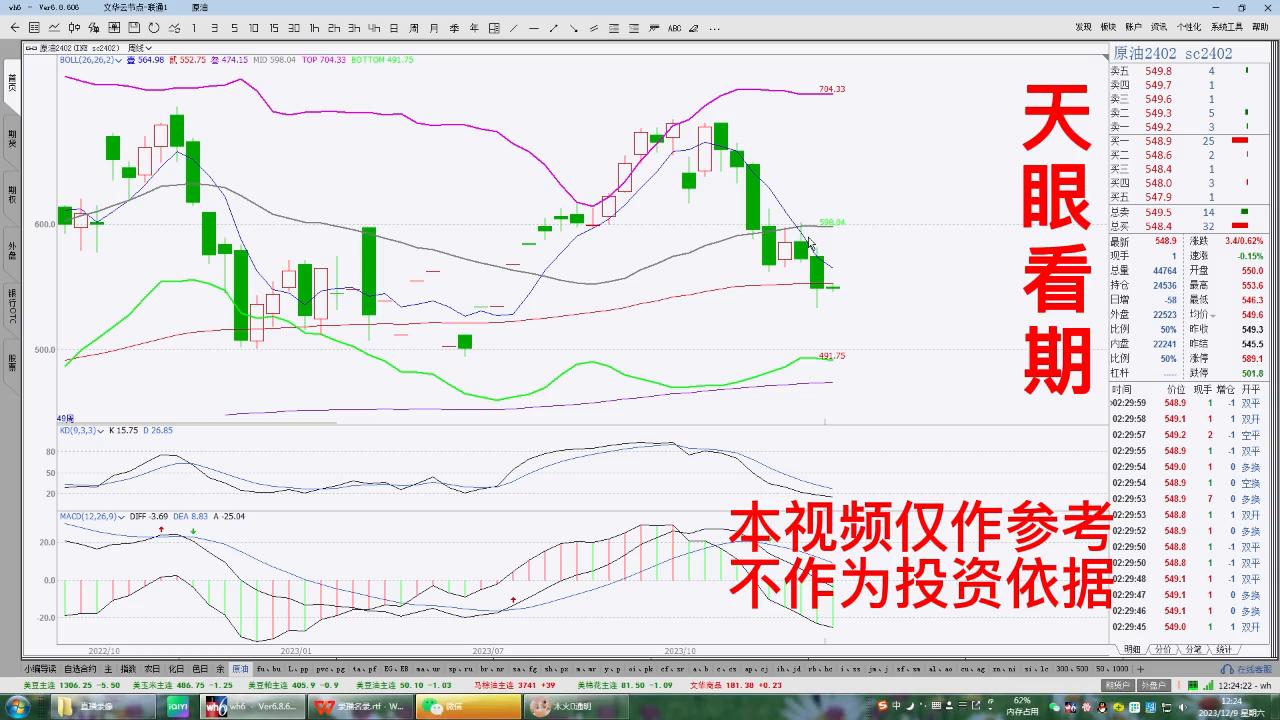Select the 小编导读 bottom tab

pos(40,668)
